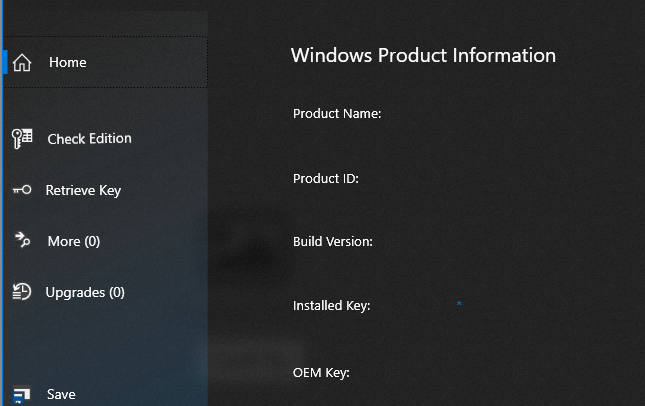Click the Home house icon
Screen dimensions: 645x406
(24, 62)
